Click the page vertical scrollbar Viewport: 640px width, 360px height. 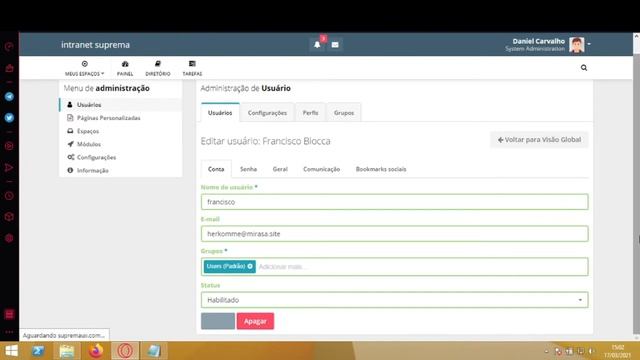(x=636, y=187)
